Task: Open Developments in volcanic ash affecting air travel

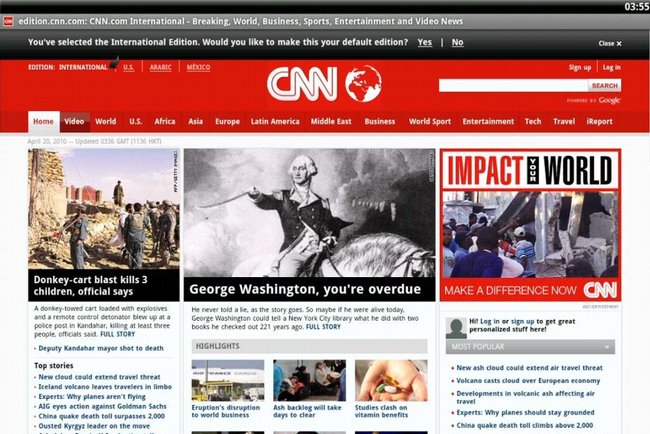Action: tap(525, 397)
